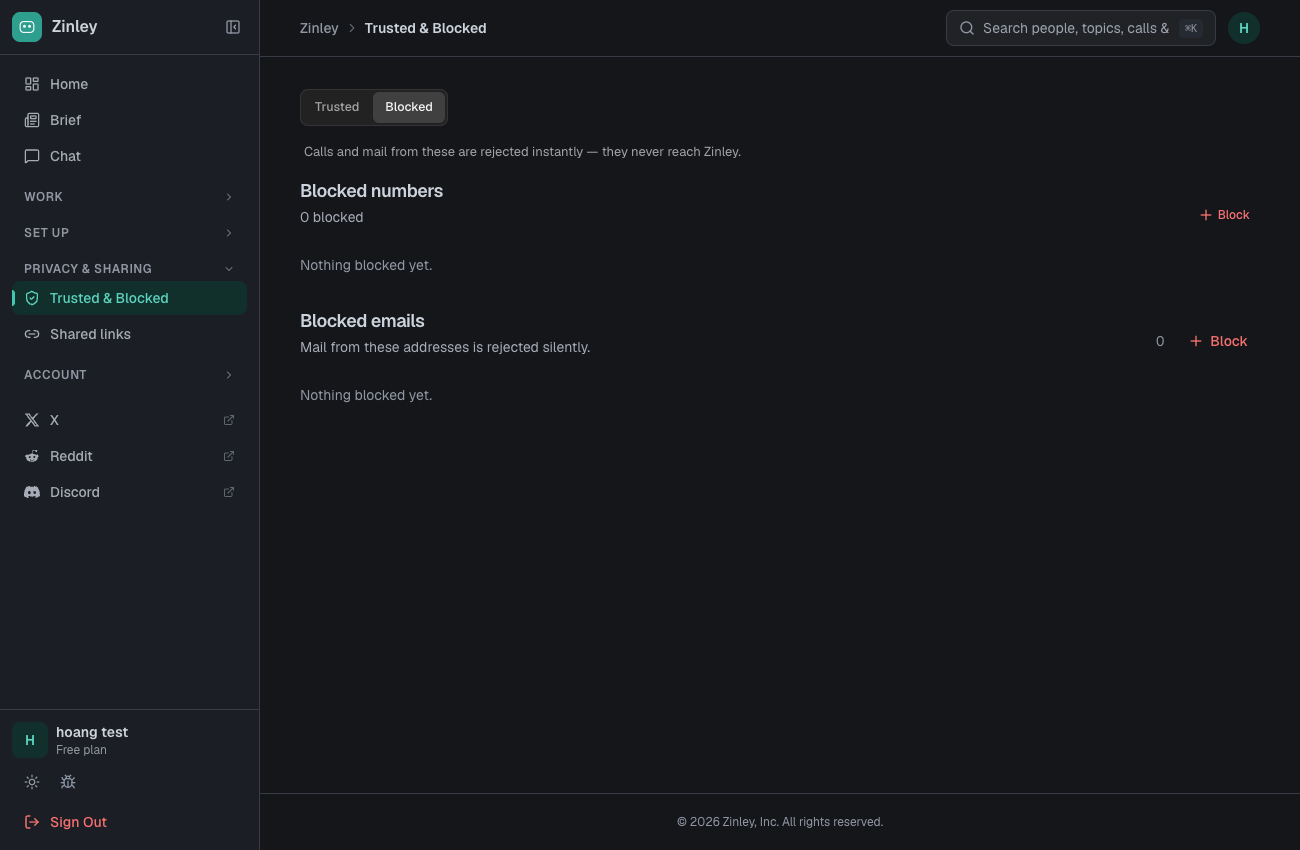Click the external link icon next to X
The image size is (1300, 850).
tap(229, 420)
